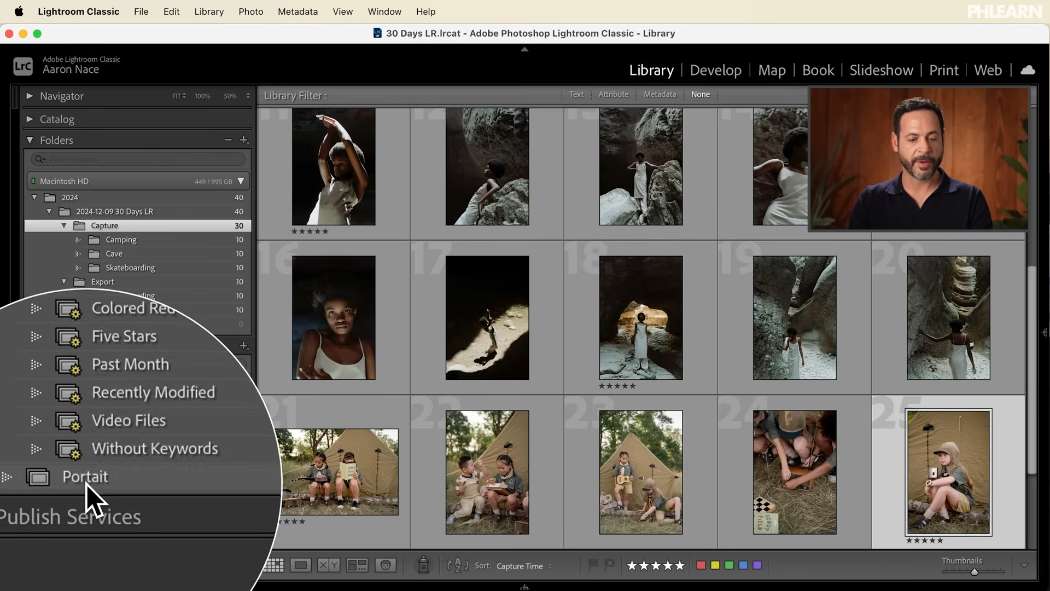1050x591 pixels.
Task: Expand the Catalog panel
Action: (x=29, y=119)
